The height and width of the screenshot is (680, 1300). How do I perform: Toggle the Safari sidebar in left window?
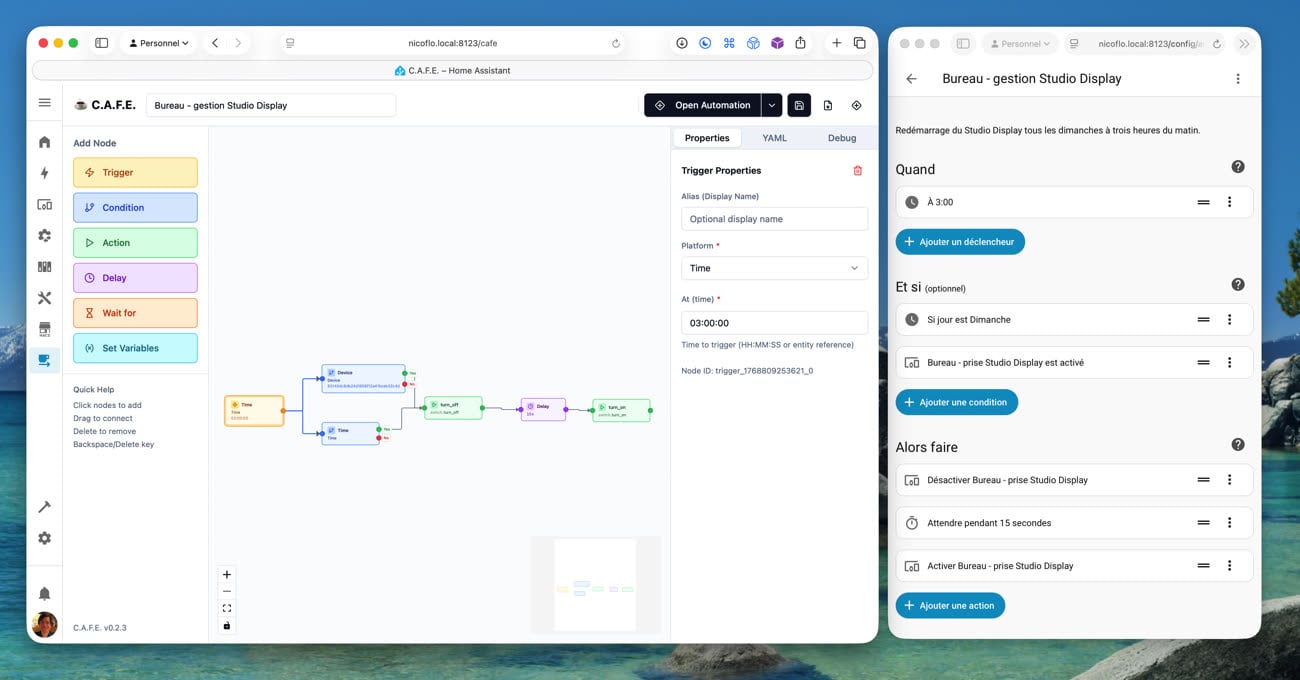click(x=101, y=43)
